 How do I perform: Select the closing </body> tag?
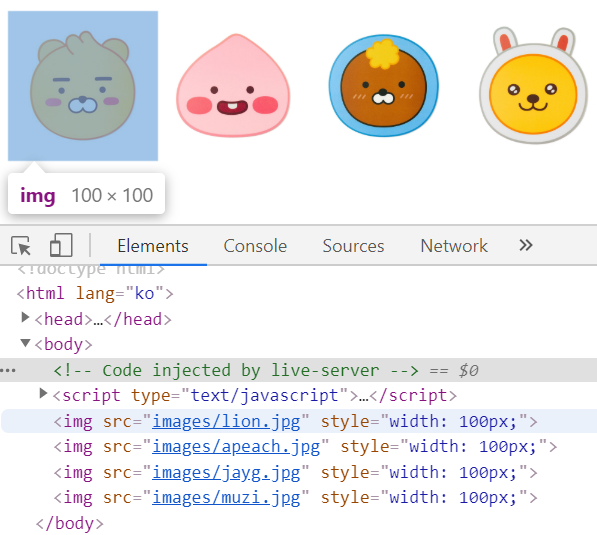[70, 524]
